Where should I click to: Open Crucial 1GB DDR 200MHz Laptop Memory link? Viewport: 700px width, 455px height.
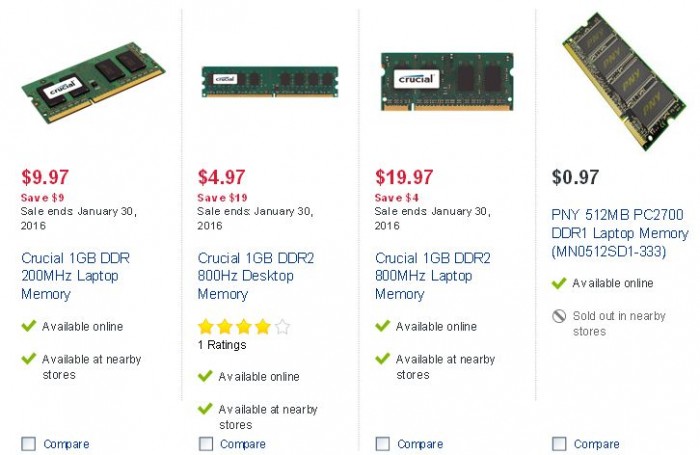click(x=75, y=276)
